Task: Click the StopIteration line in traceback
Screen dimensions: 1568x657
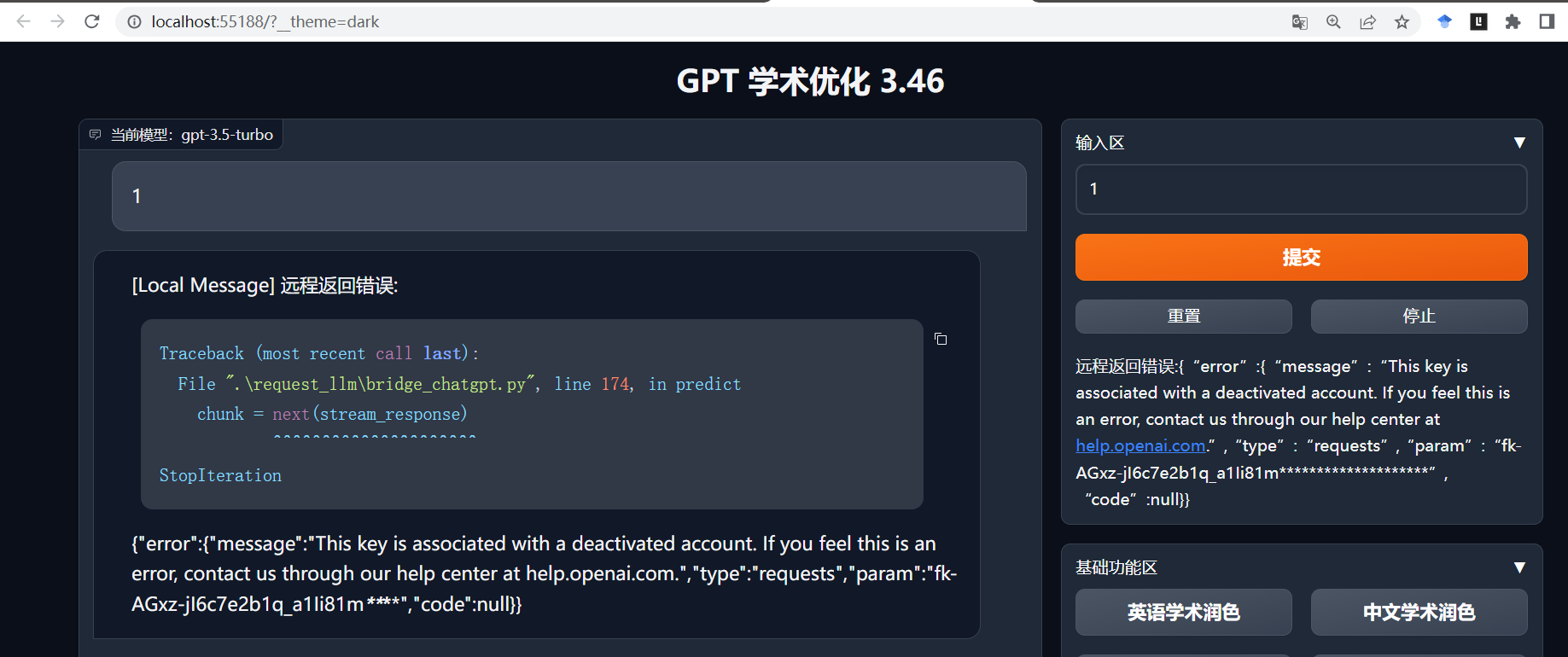Action: 220,475
